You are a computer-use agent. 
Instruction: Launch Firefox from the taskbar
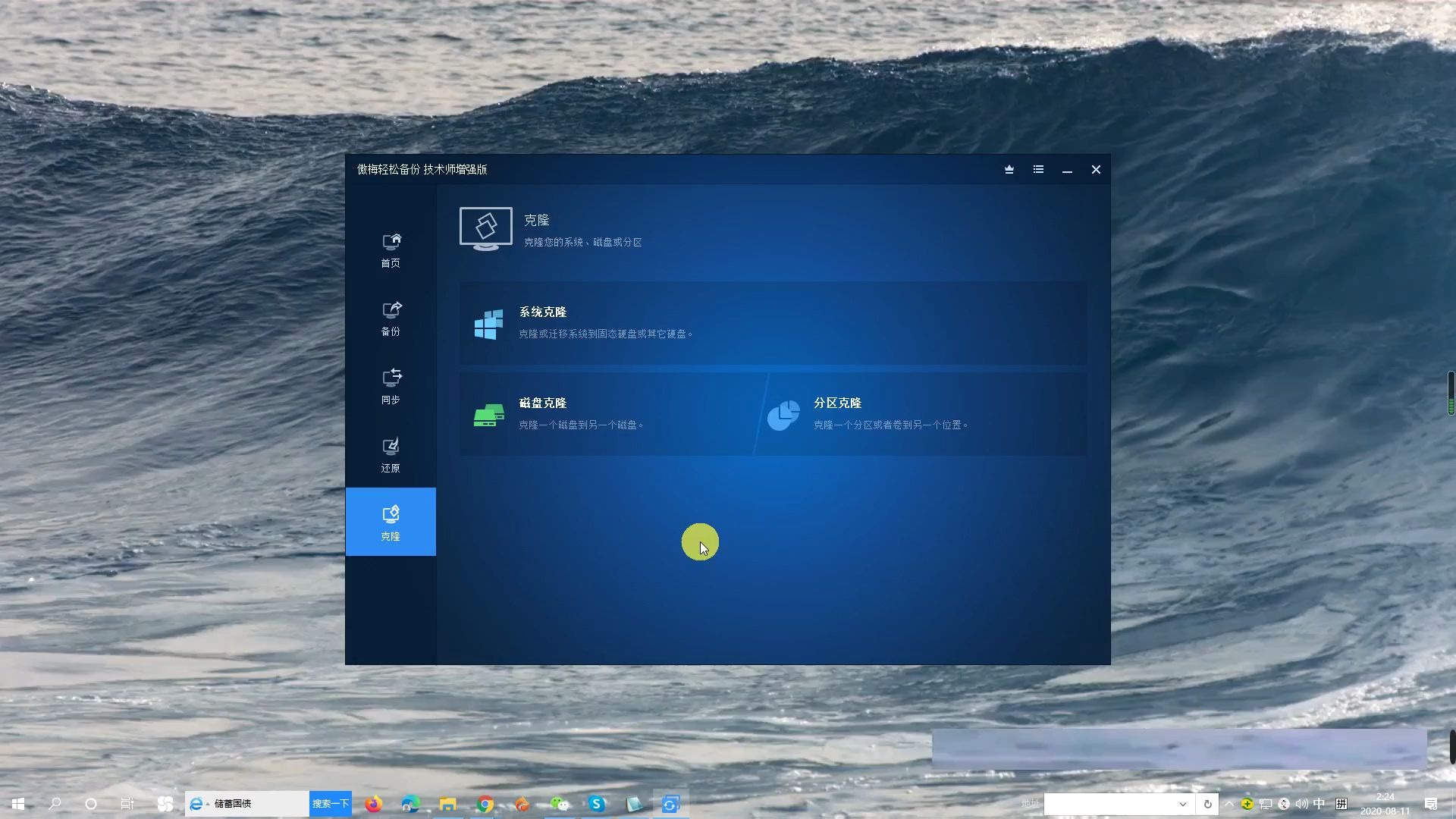pyautogui.click(x=374, y=804)
